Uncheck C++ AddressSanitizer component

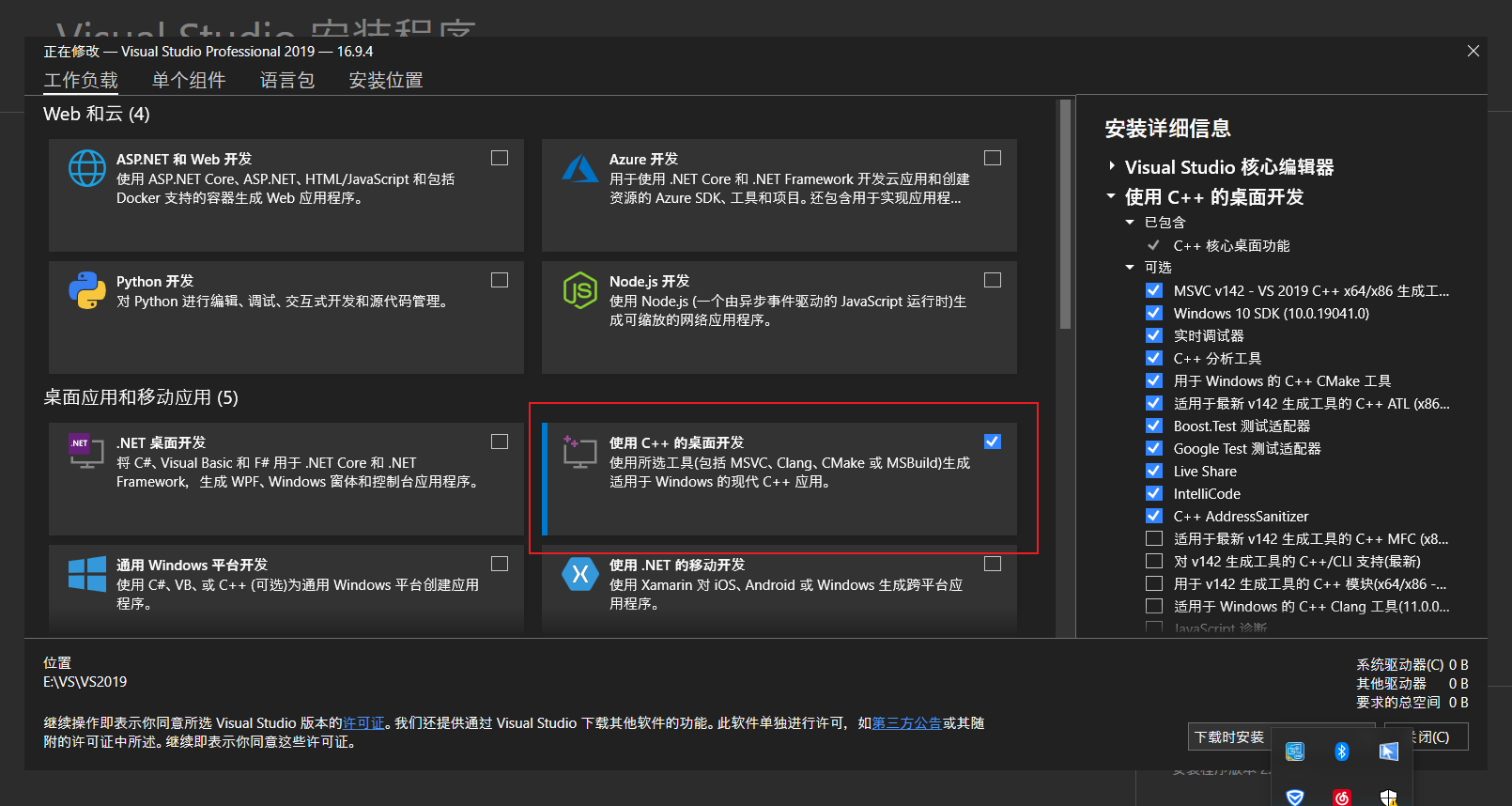pos(1154,516)
